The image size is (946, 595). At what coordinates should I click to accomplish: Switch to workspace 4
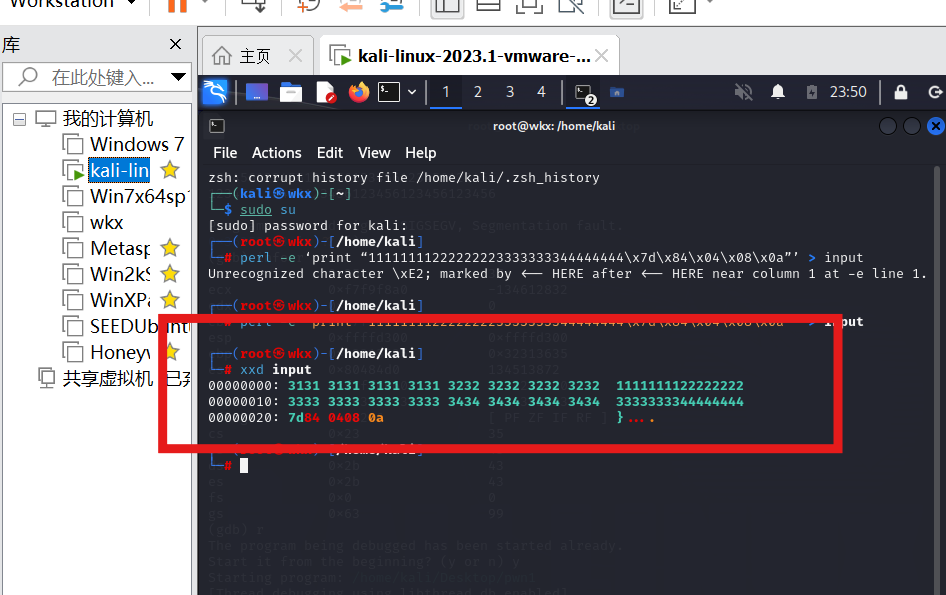point(541,92)
